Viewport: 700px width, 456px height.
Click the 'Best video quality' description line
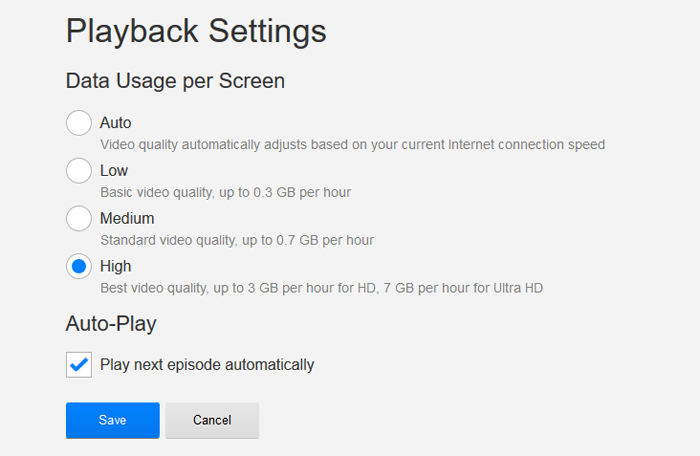(x=321, y=288)
